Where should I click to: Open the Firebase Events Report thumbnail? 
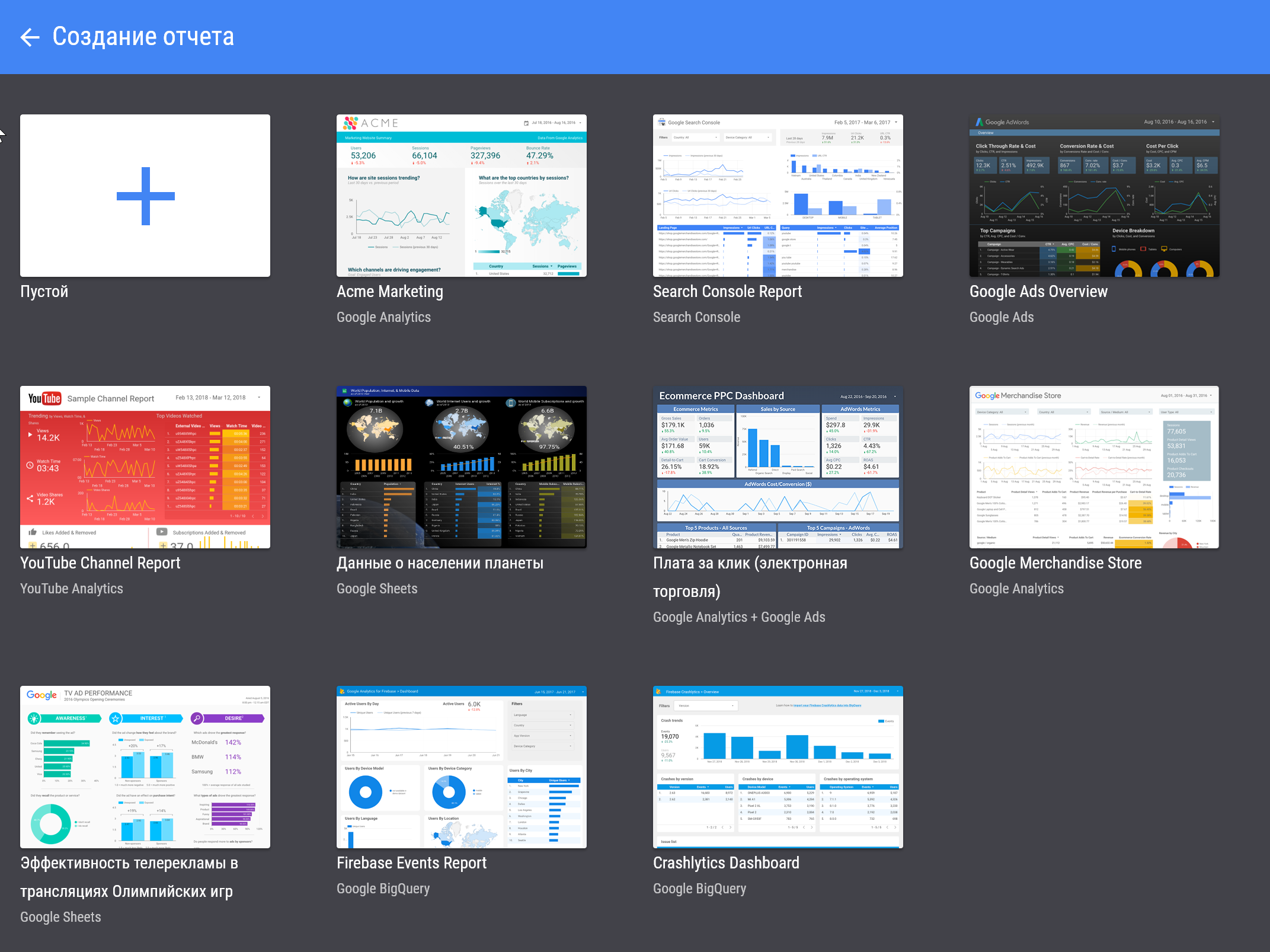click(461, 767)
